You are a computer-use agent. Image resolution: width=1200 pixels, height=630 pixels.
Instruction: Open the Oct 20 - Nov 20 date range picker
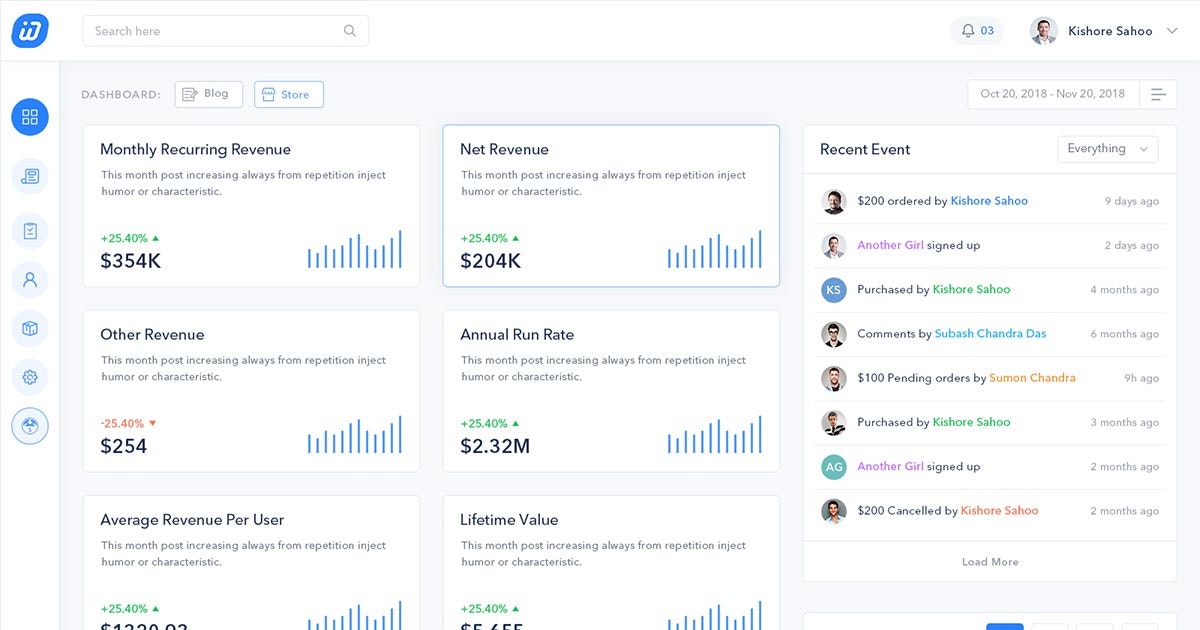[1053, 94]
